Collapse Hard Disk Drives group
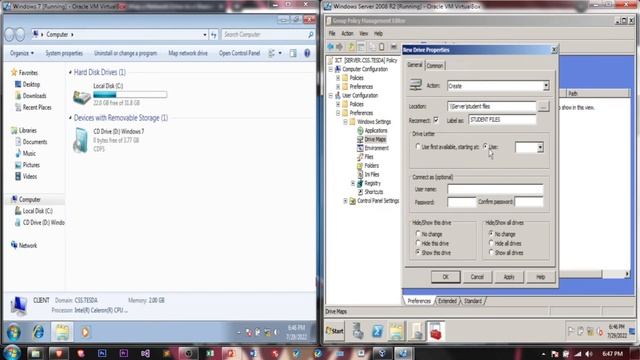Viewport: 640px width, 360px height. (70, 72)
